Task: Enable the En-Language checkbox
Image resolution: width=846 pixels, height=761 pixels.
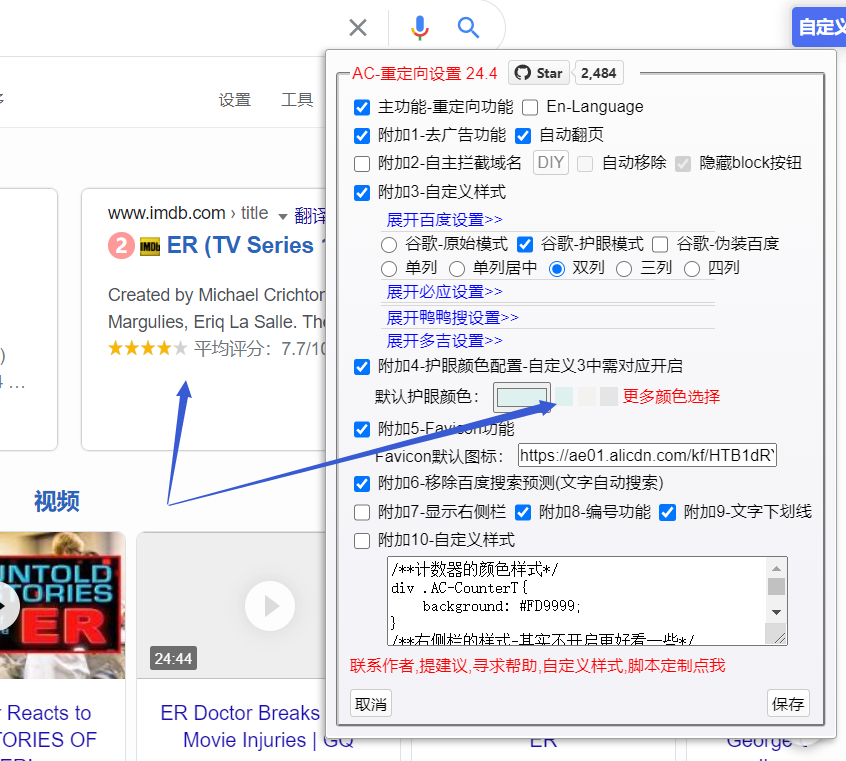Action: (530, 107)
